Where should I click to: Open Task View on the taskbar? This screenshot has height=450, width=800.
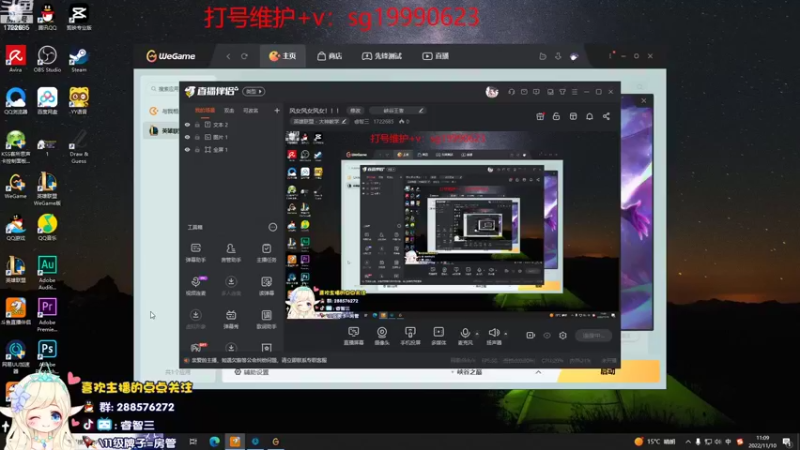click(193, 442)
